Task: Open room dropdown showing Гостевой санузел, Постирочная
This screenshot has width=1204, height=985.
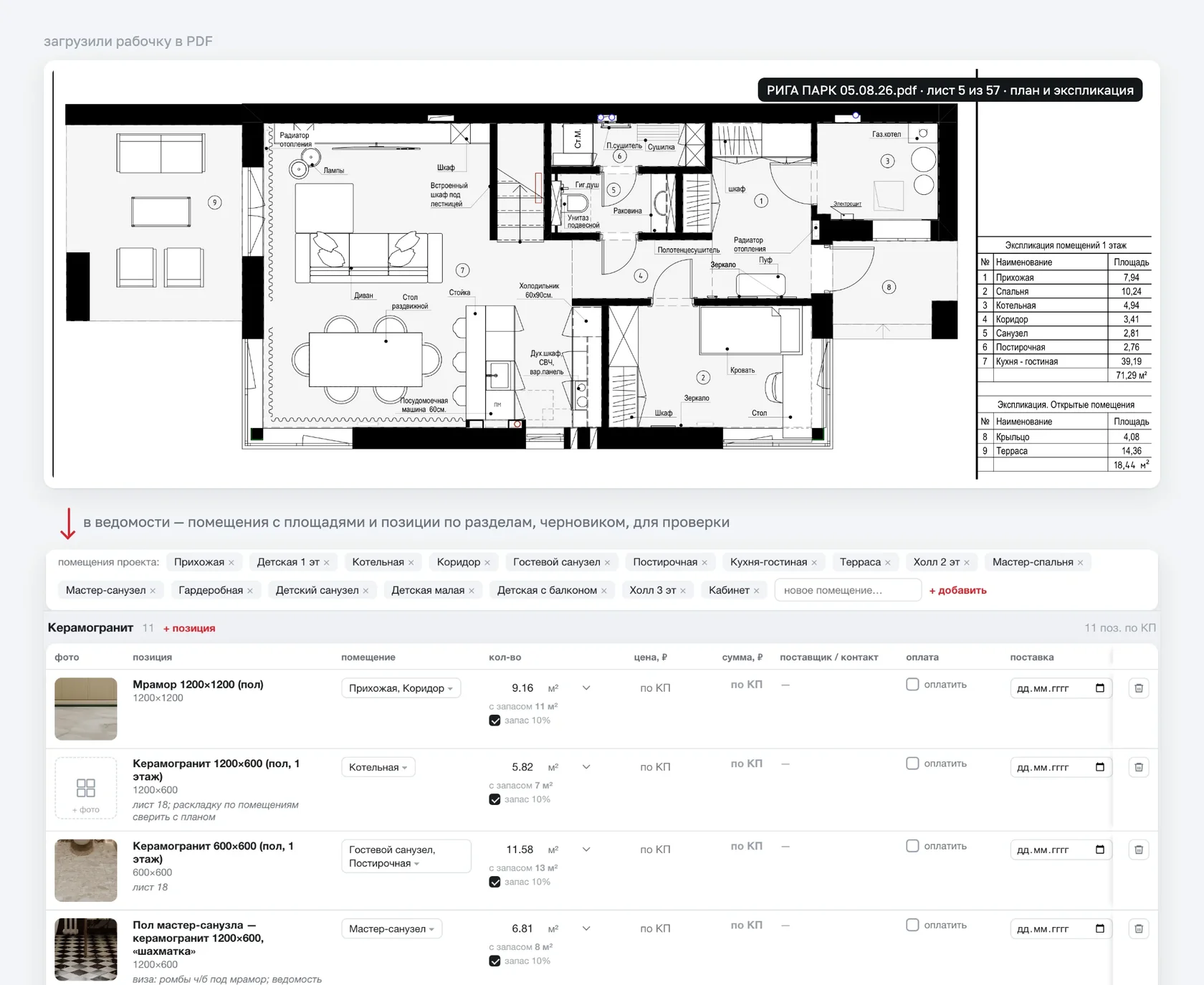Action: tap(406, 856)
